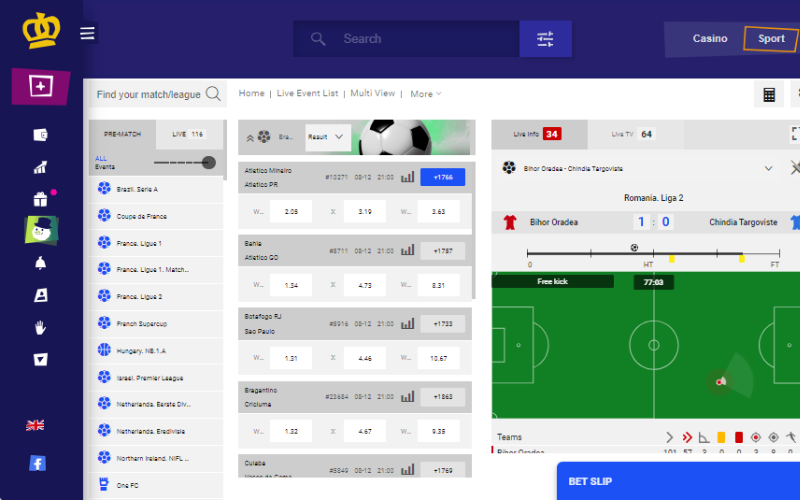Show +1766 markets for Atletico Mineiro

coord(443,177)
